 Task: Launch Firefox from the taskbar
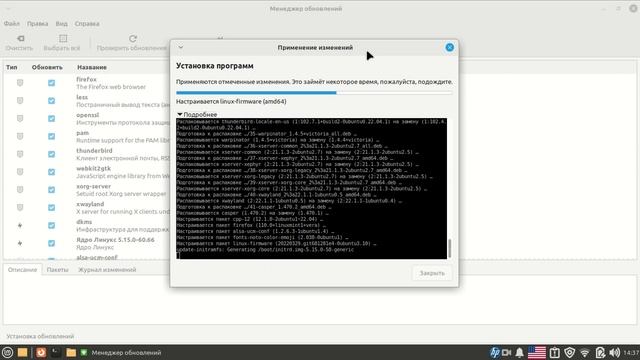click(x=41, y=352)
